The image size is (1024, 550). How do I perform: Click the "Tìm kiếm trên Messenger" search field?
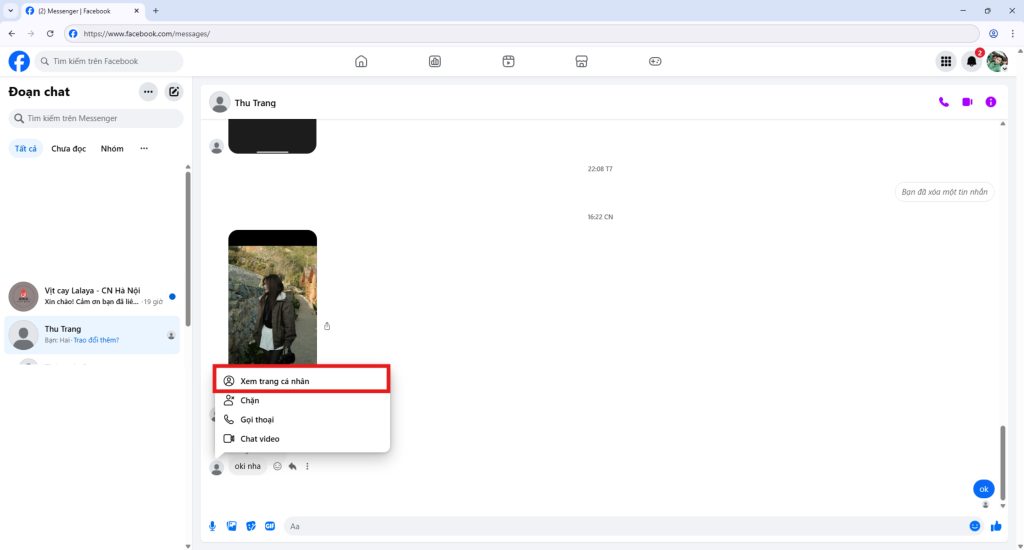[x=96, y=118]
